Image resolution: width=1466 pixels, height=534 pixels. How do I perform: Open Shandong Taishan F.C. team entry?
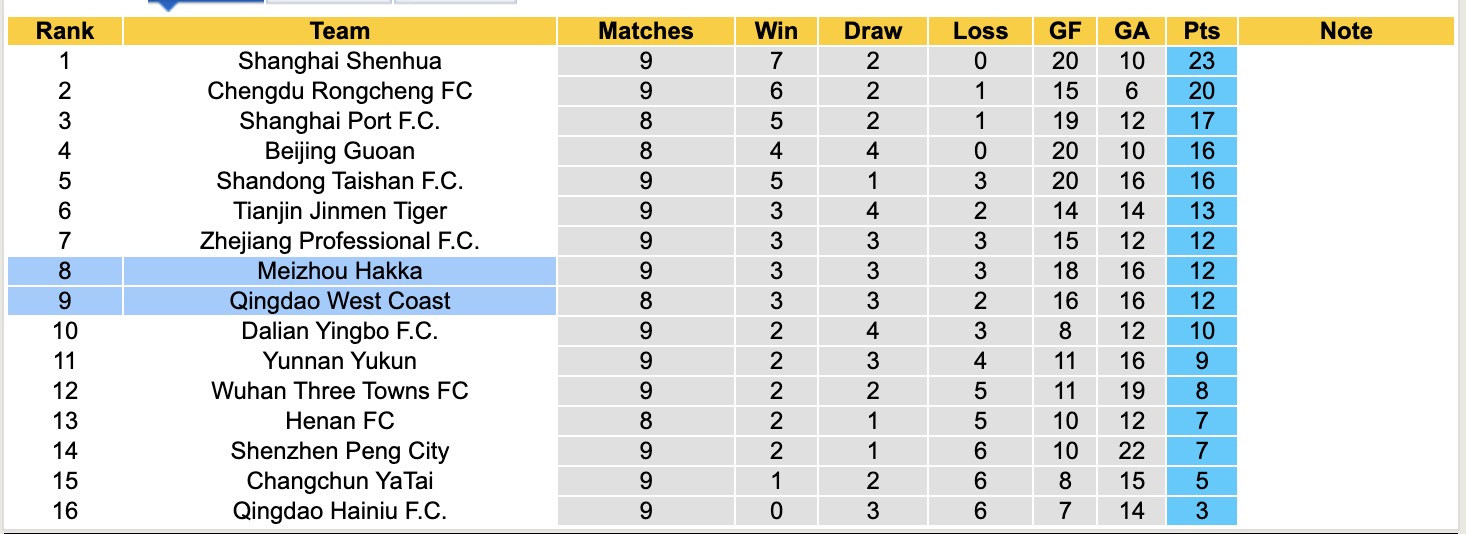pos(340,181)
